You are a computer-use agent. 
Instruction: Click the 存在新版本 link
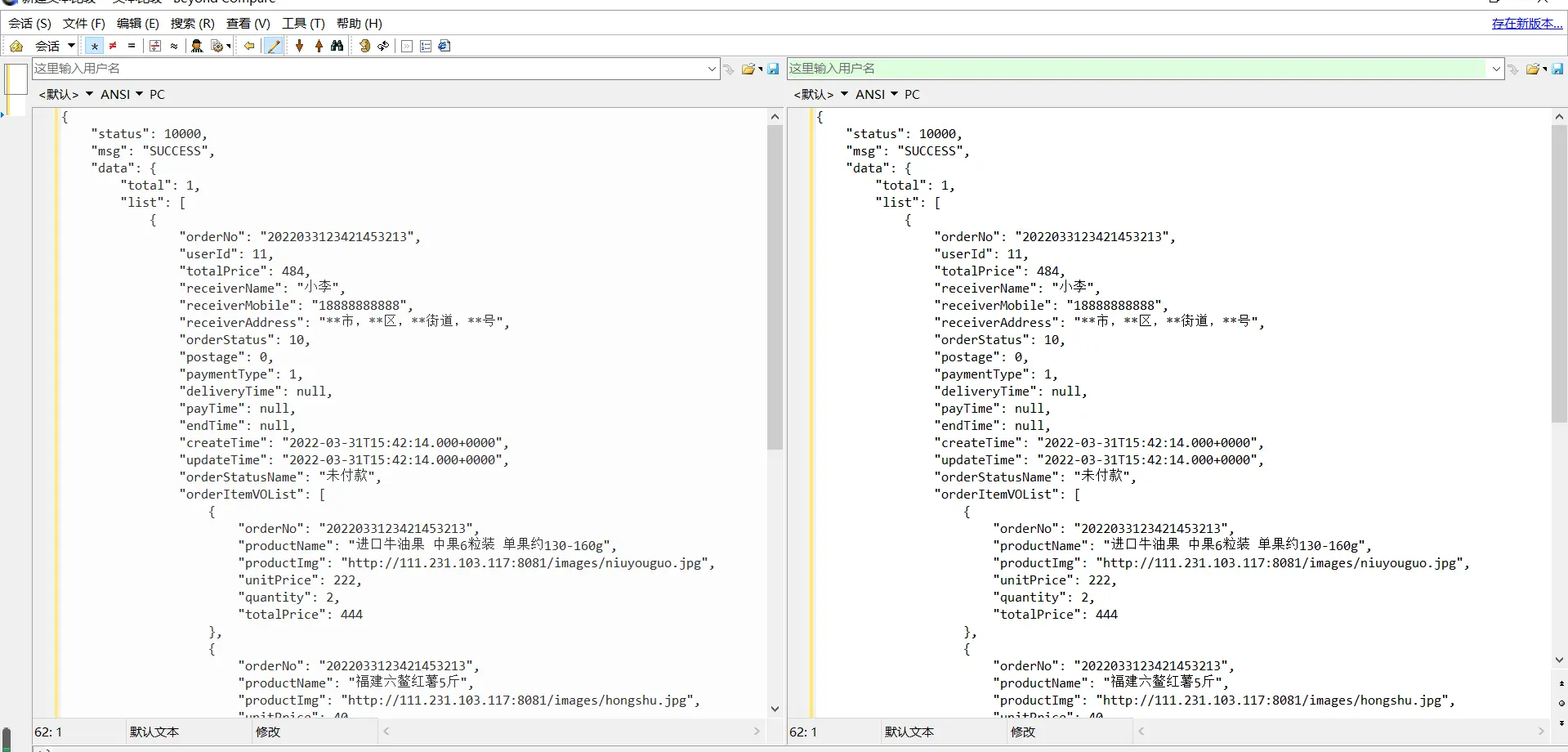(1526, 23)
